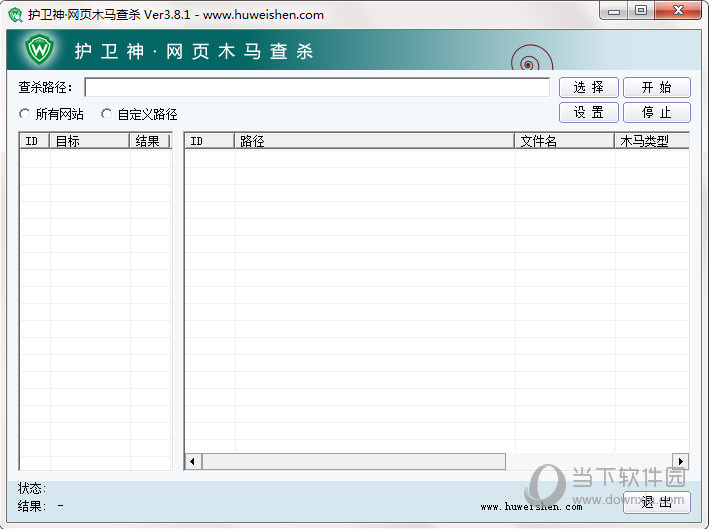Click the www.huweishen.com link at bottom

pos(531,507)
